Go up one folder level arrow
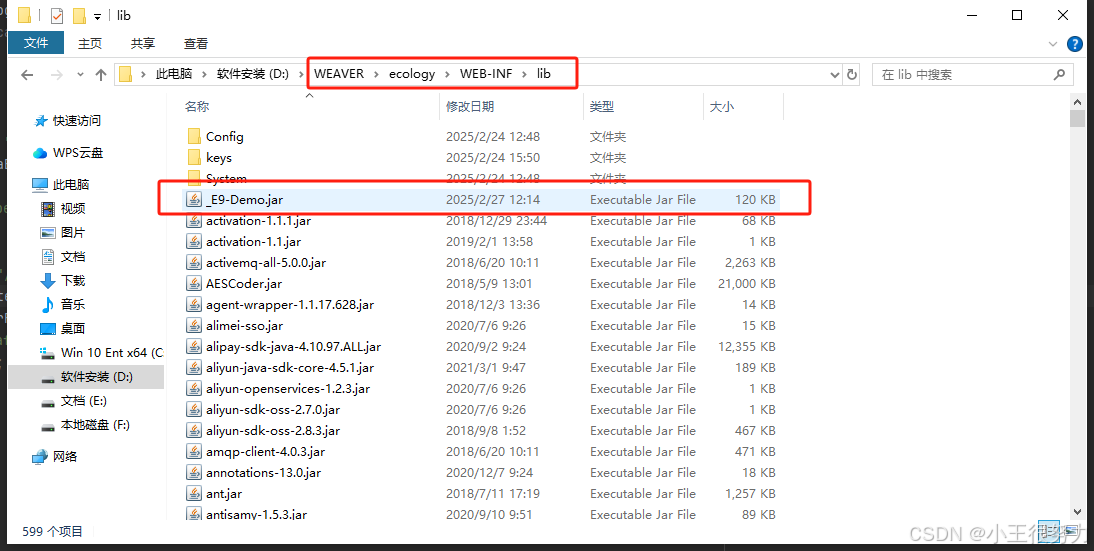1094x551 pixels. pyautogui.click(x=100, y=75)
